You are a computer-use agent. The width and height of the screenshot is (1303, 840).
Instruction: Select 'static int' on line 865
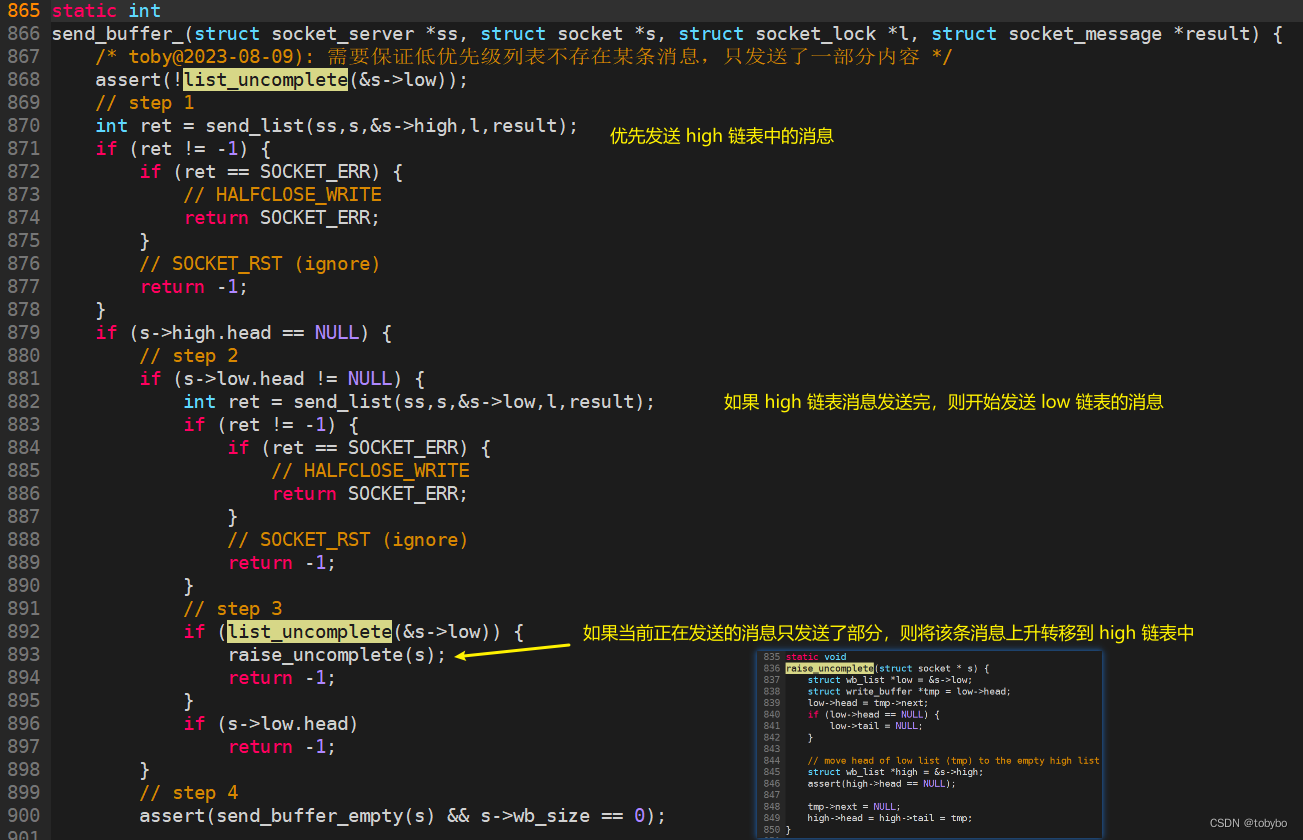tap(106, 11)
